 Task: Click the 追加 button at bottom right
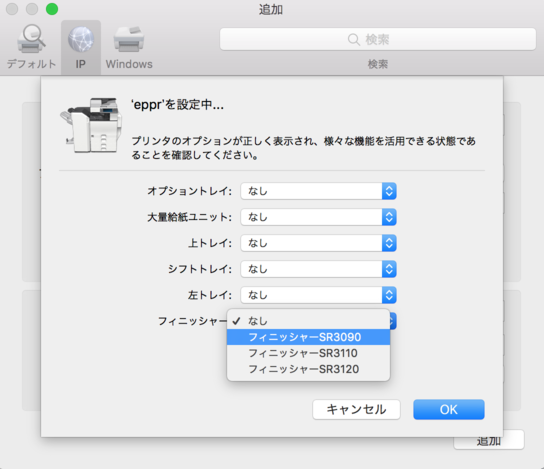click(x=489, y=441)
